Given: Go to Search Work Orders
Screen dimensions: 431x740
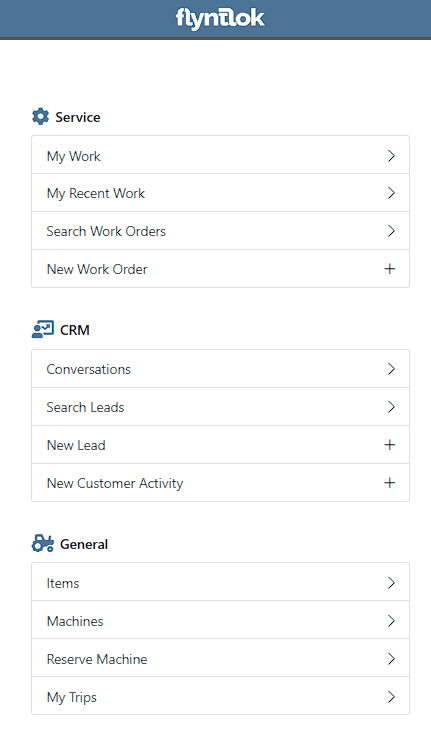Looking at the screenshot, I should coord(220,231).
